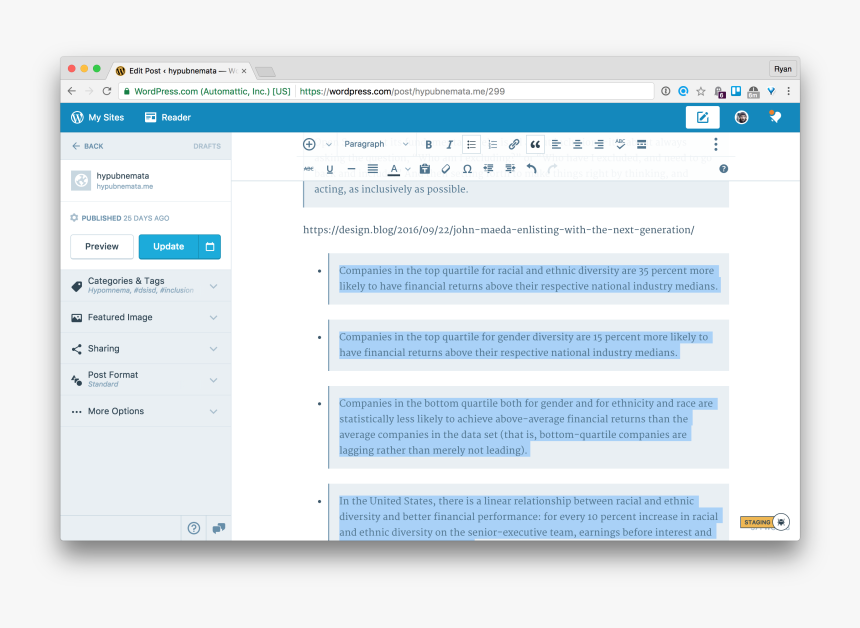Open the notifications bell
860x628 pixels.
(x=774, y=117)
